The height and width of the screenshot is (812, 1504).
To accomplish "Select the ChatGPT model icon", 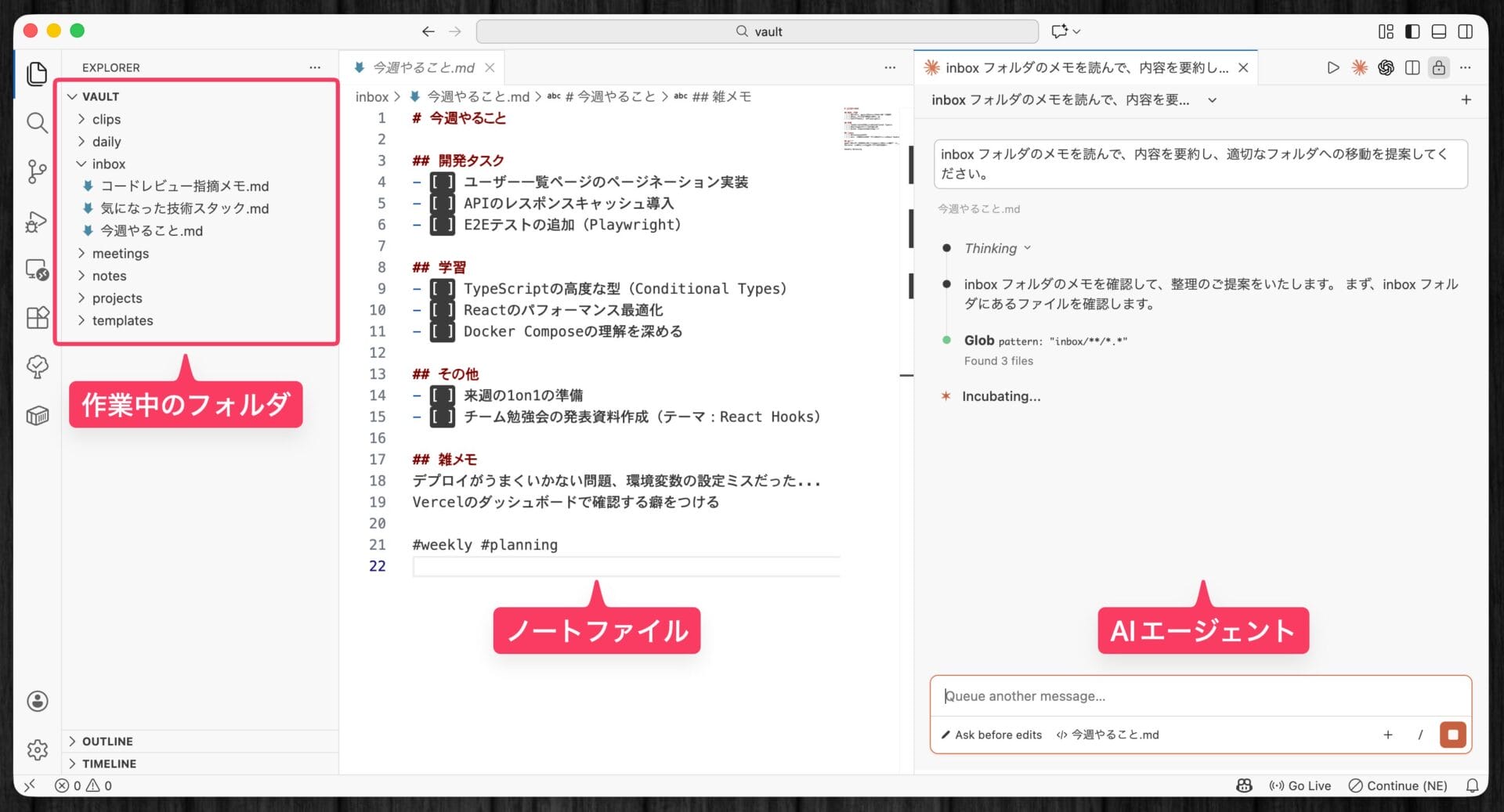I will [1386, 67].
